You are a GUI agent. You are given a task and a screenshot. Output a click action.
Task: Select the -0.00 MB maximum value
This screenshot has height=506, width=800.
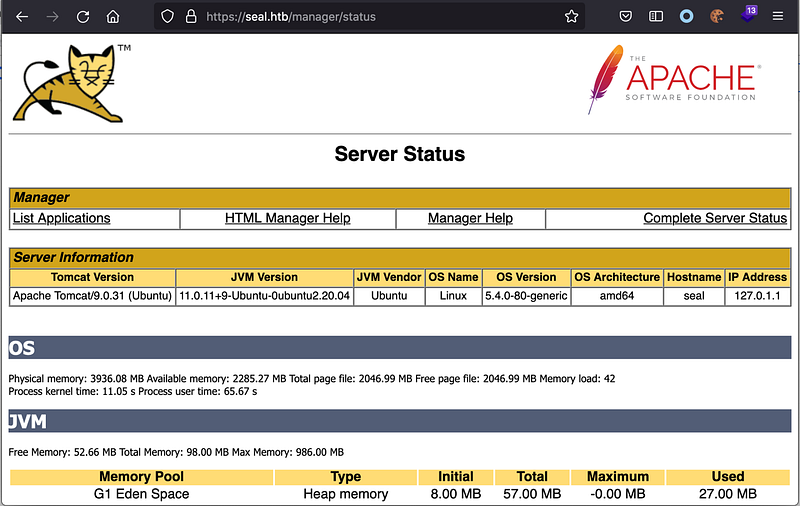(x=618, y=494)
